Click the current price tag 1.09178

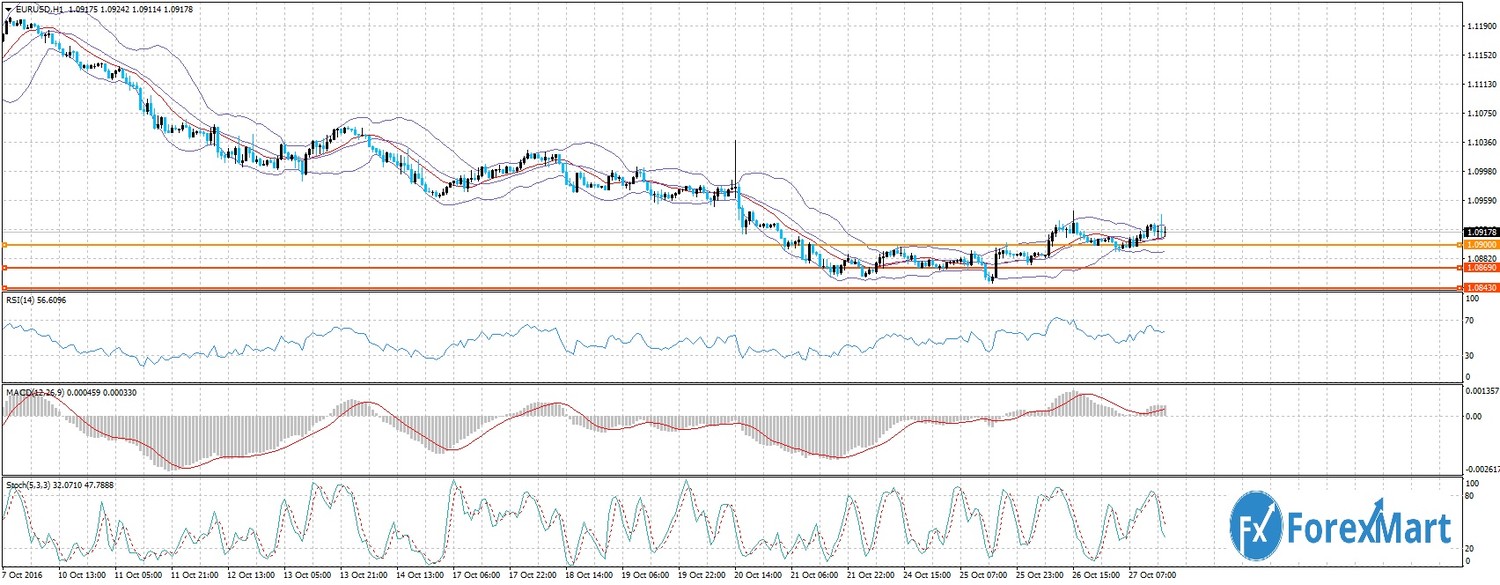point(1479,231)
